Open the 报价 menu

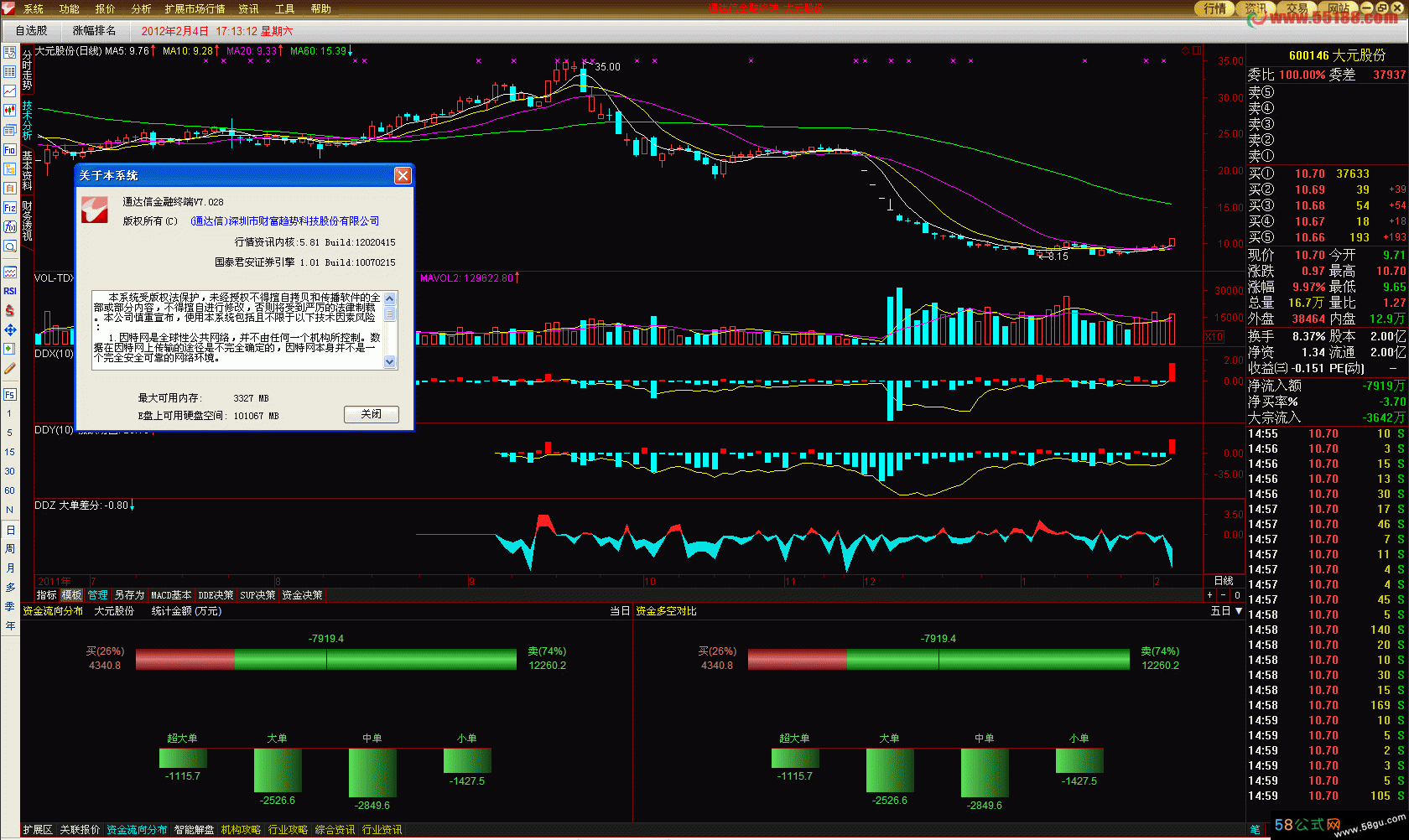tap(106, 9)
